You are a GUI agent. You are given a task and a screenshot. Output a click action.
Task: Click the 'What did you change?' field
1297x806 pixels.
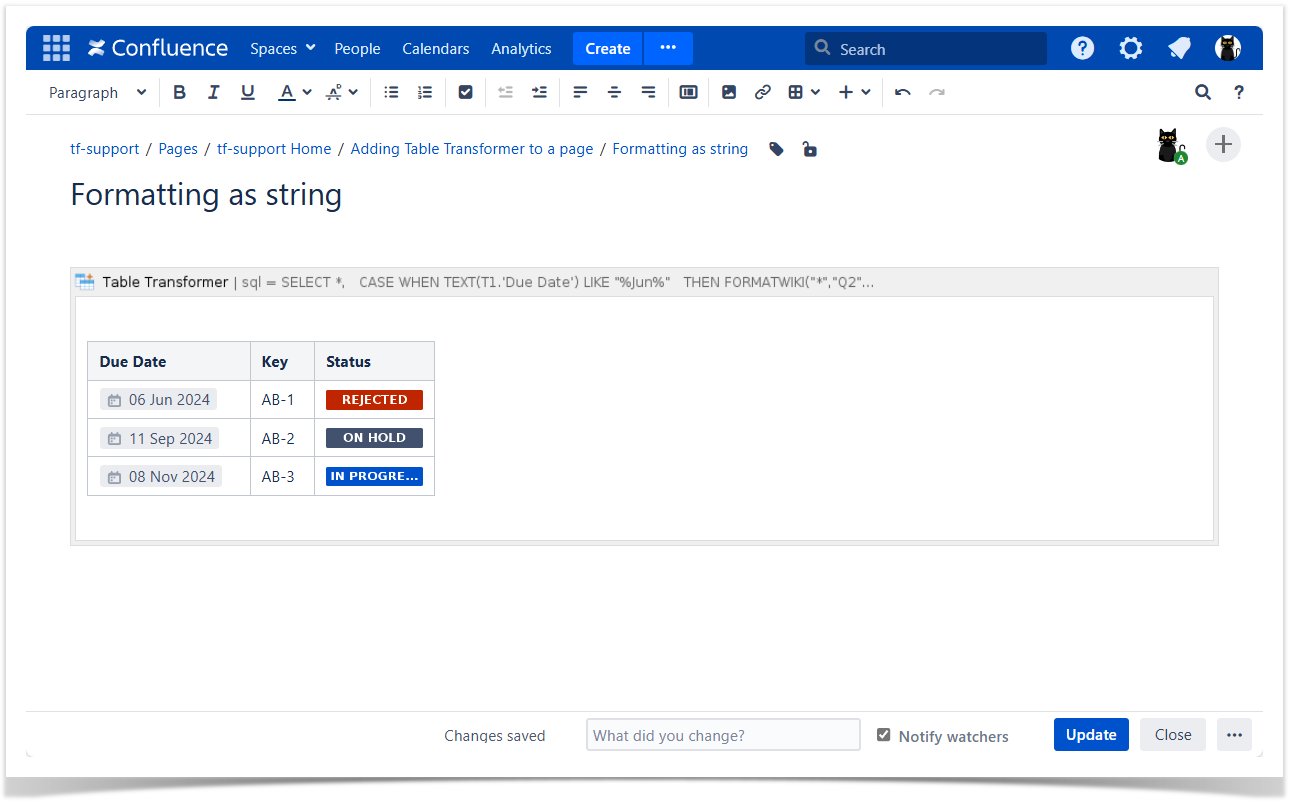[x=722, y=735]
